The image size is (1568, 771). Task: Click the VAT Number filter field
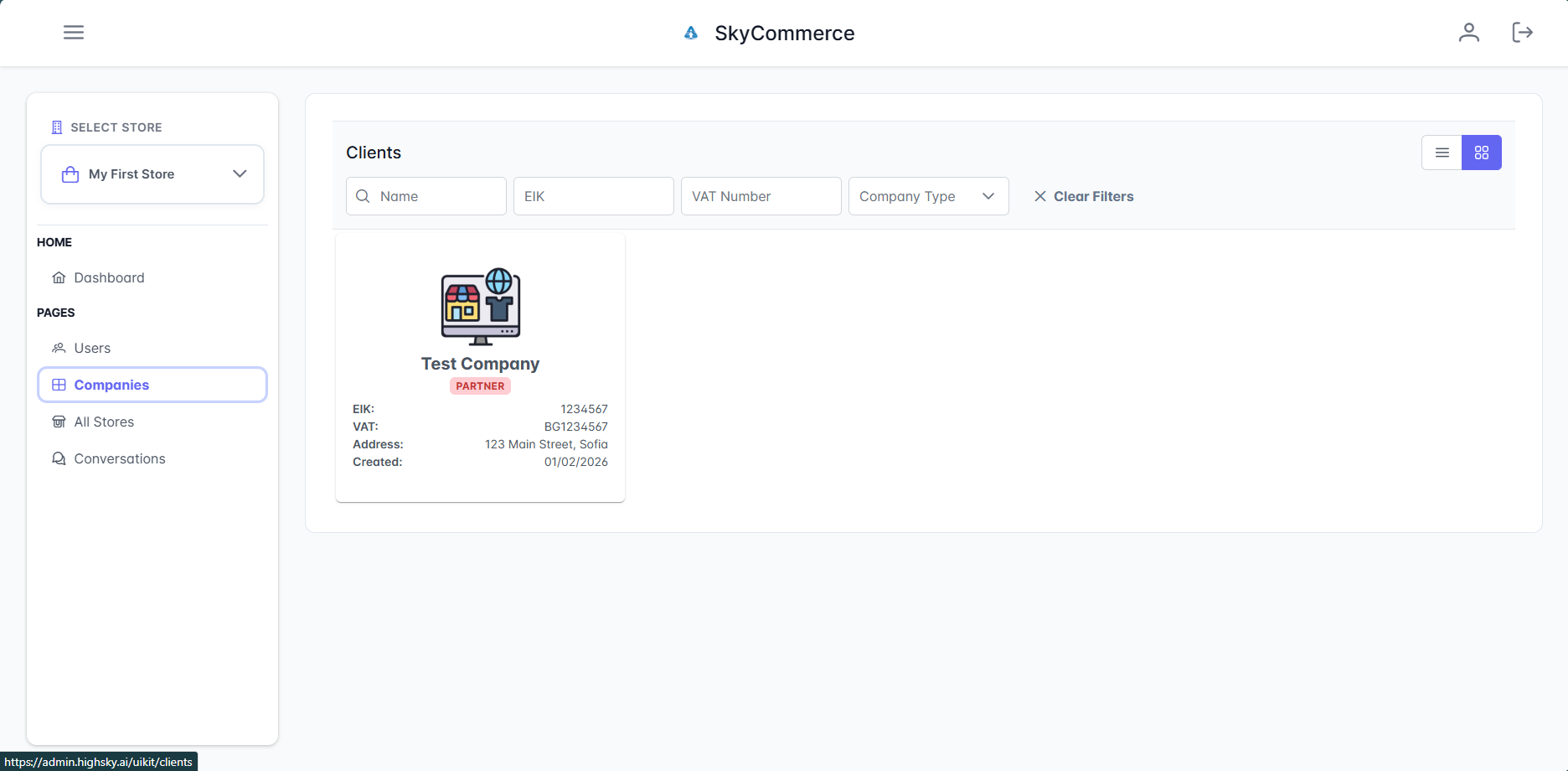(x=761, y=196)
